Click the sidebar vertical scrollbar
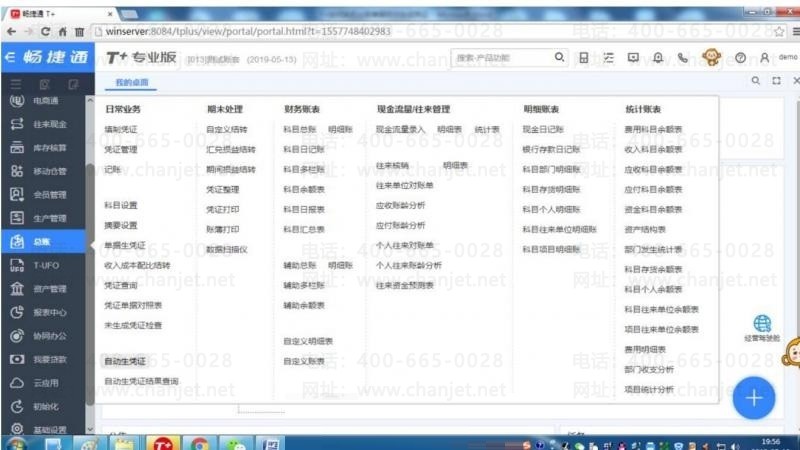 pos(90,283)
